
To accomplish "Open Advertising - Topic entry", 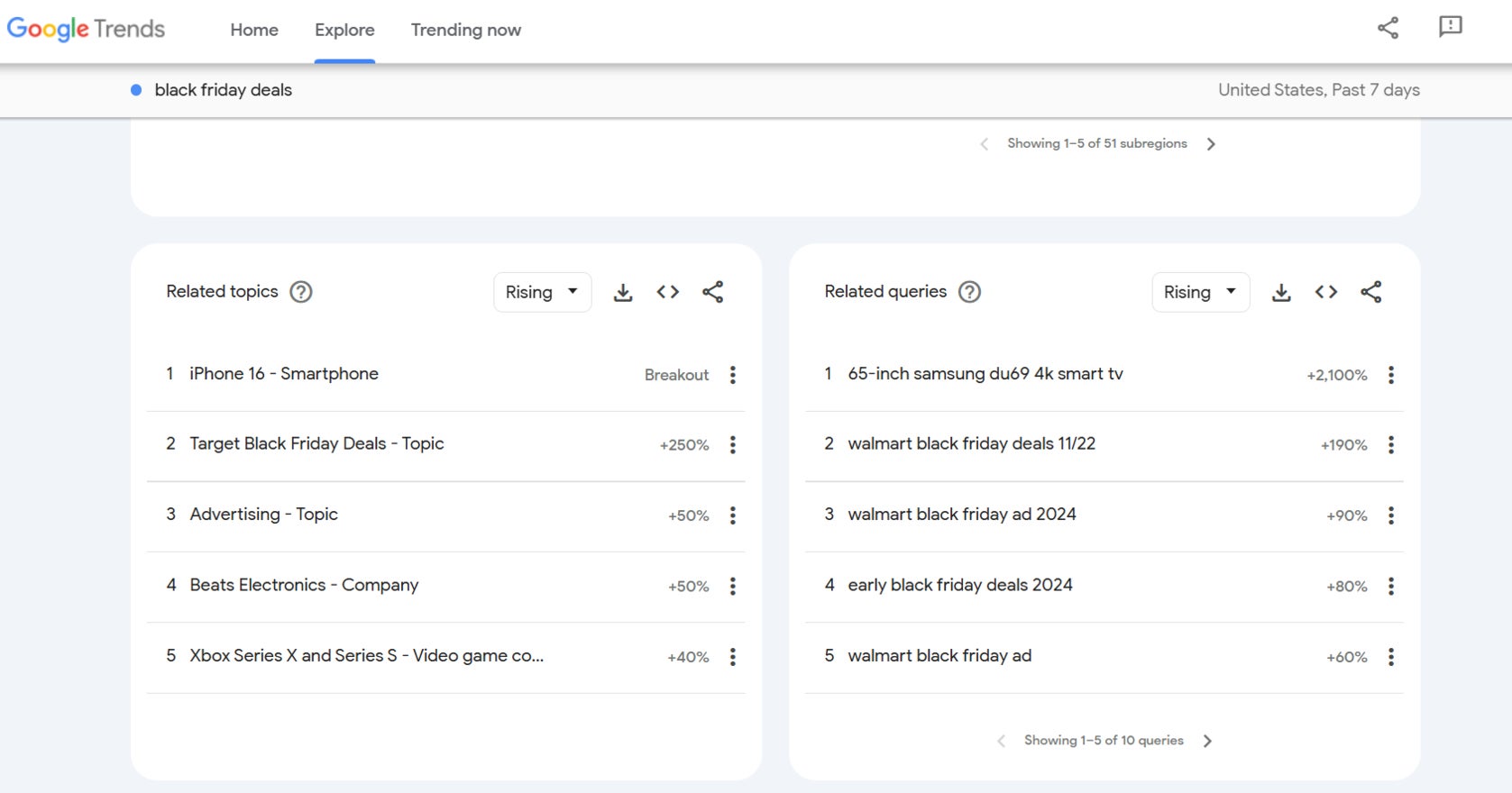I will click(x=264, y=515).
